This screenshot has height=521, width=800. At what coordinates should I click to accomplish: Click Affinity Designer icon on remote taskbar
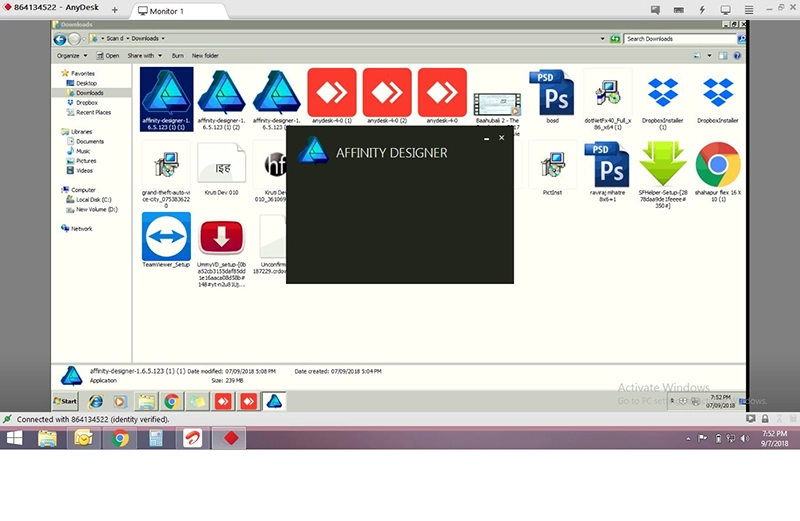(274, 402)
